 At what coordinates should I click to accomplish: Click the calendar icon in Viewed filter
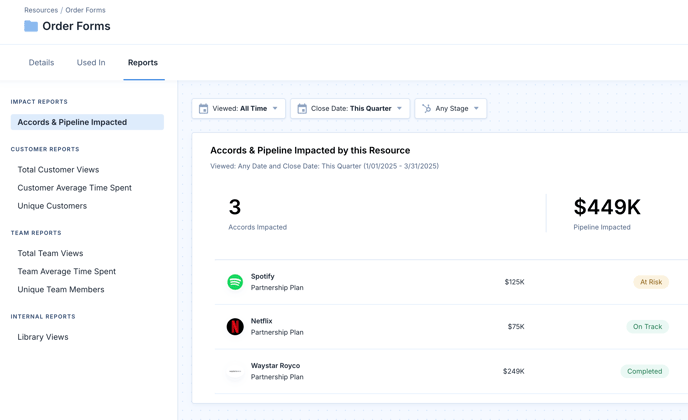coord(204,108)
